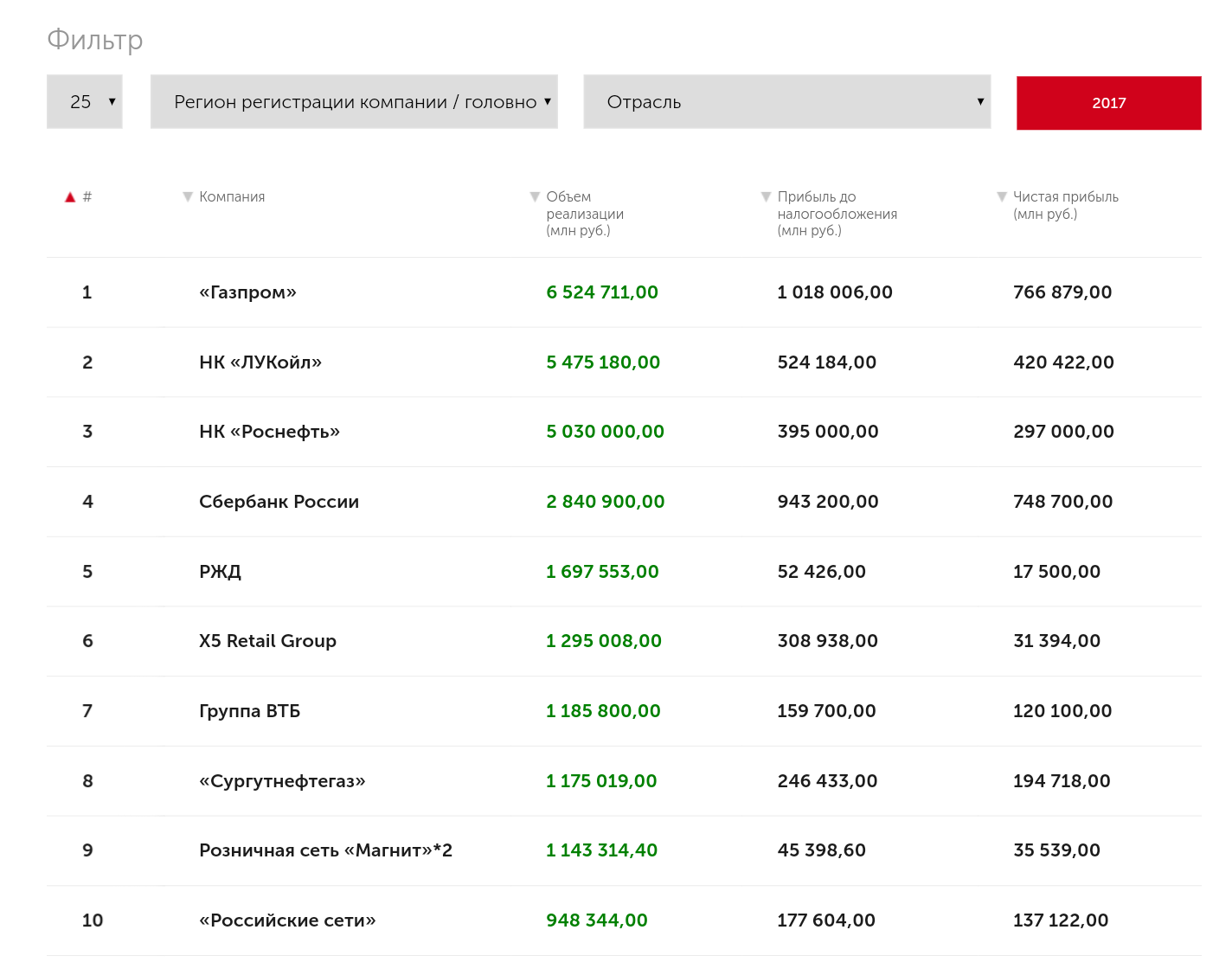Image resolution: width=1232 pixels, height=962 pixels.
Task: Click sort arrow for Чистая прибыль column
Action: point(1002,197)
